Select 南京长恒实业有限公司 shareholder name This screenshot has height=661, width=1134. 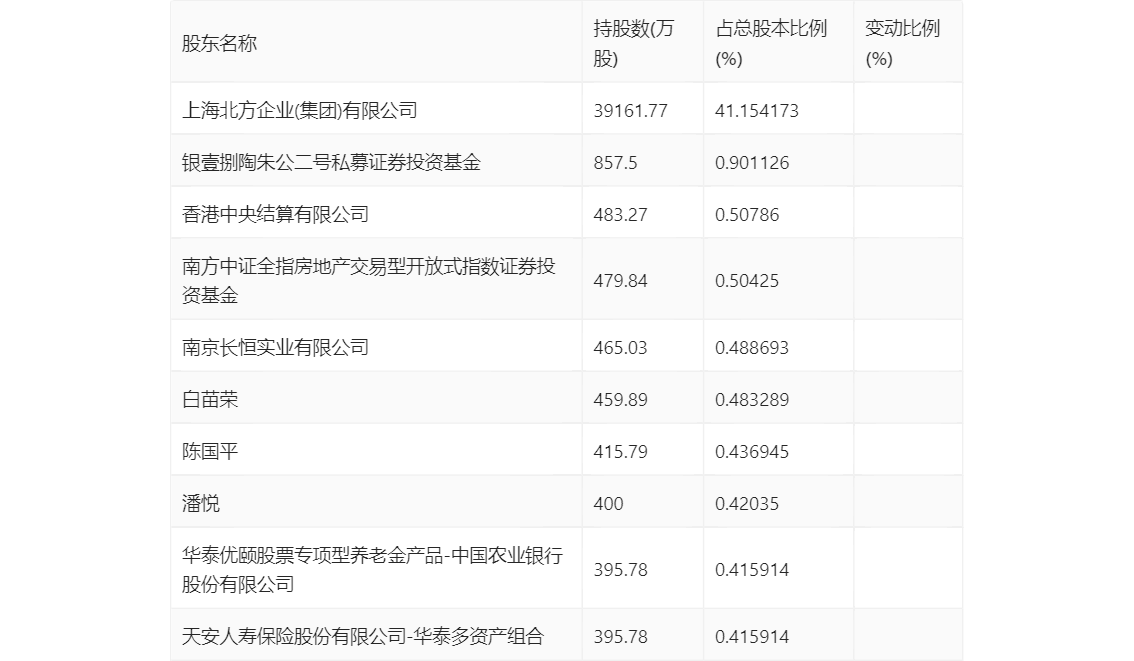(276, 347)
